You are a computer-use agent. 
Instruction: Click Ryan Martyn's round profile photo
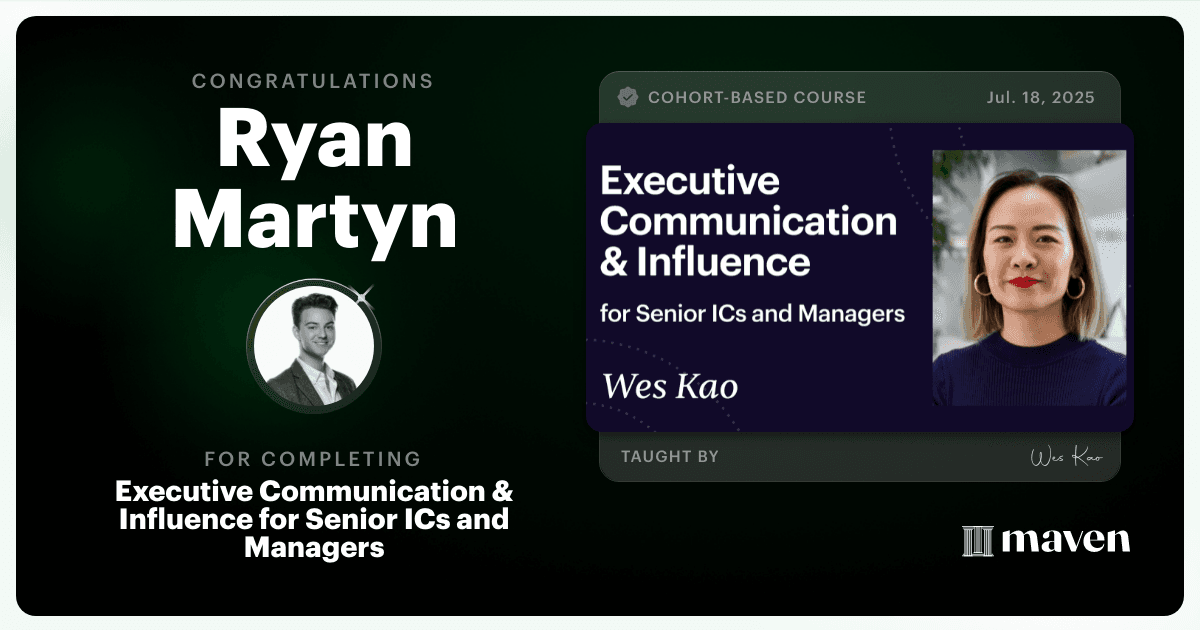[313, 346]
